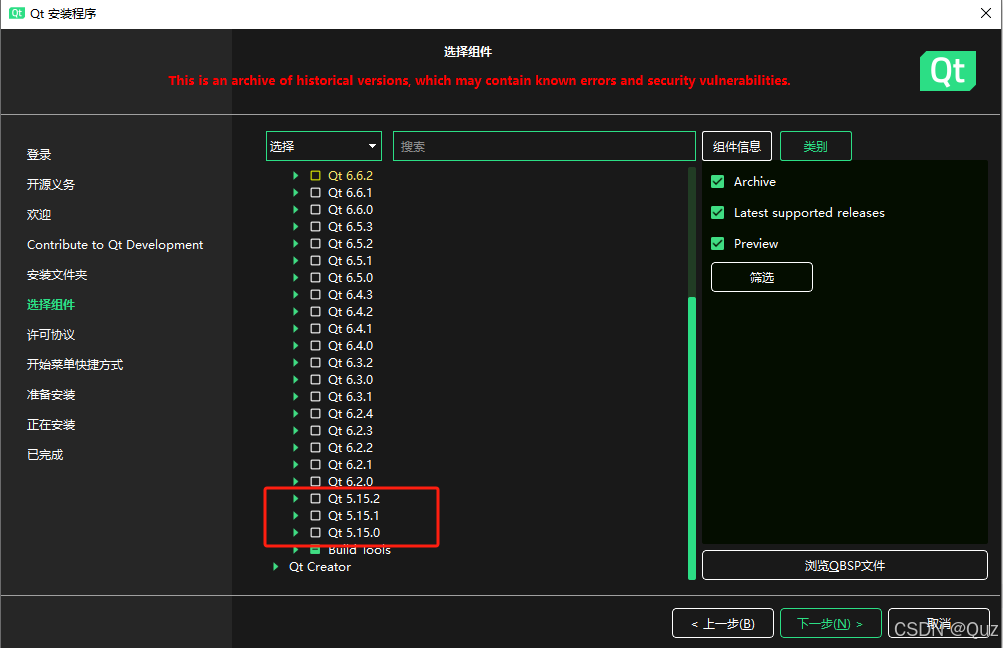This screenshot has width=1003, height=648.
Task: Check the Qt 5.15.2 checkbox
Action: coord(315,498)
